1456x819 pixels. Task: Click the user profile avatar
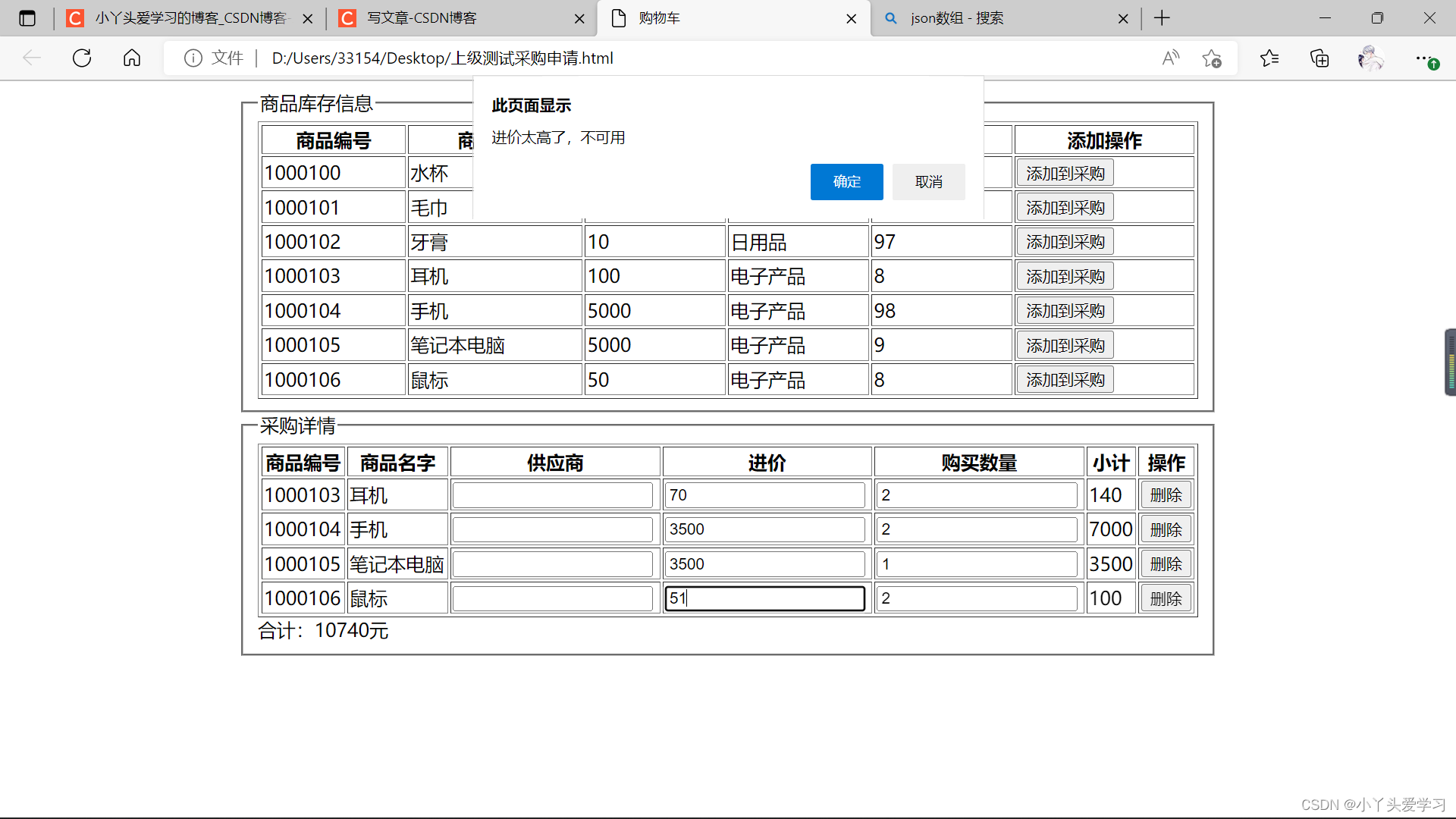[1370, 58]
